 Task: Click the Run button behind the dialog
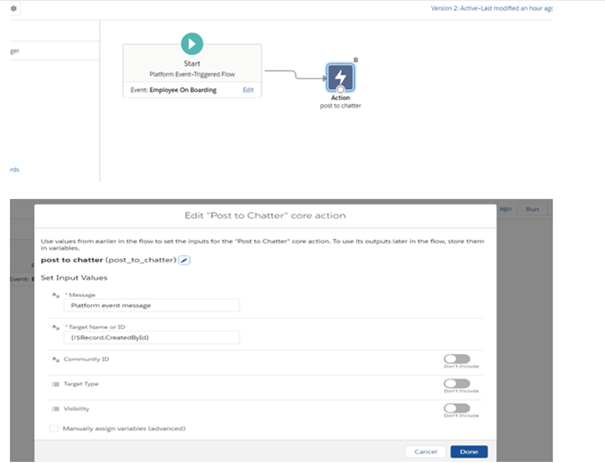(533, 209)
